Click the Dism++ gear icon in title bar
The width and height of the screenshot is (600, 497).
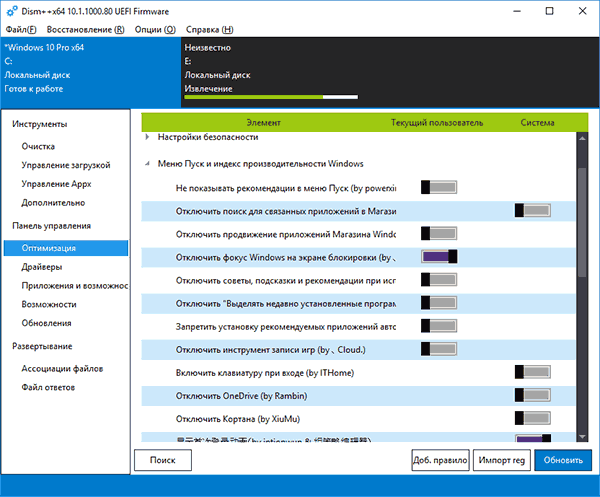[12, 11]
